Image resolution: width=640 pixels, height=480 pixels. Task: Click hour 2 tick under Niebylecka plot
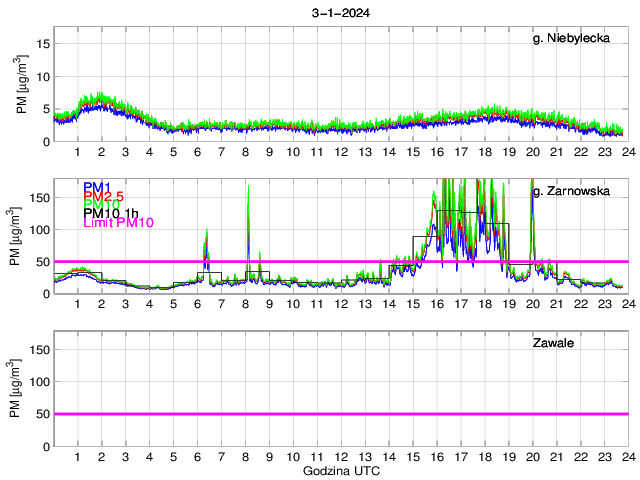pos(101,152)
